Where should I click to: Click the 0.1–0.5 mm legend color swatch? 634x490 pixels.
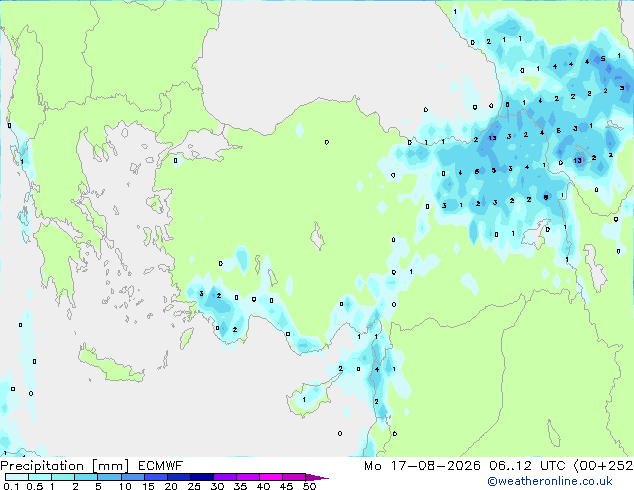pyautogui.click(x=17, y=477)
